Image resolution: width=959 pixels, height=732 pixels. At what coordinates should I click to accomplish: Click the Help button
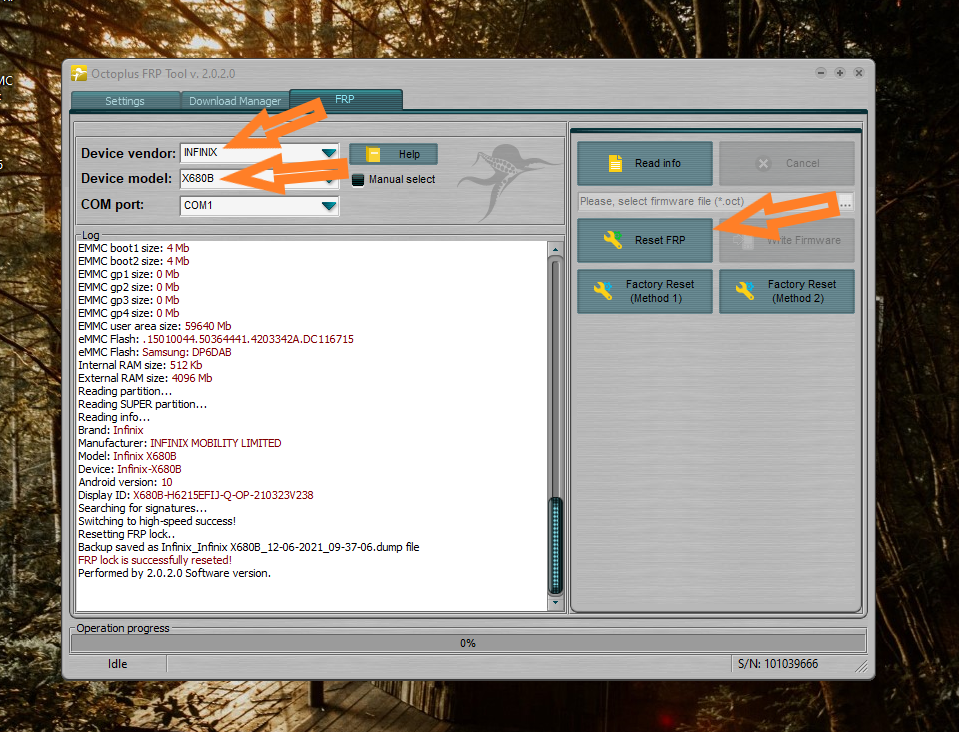click(x=393, y=154)
